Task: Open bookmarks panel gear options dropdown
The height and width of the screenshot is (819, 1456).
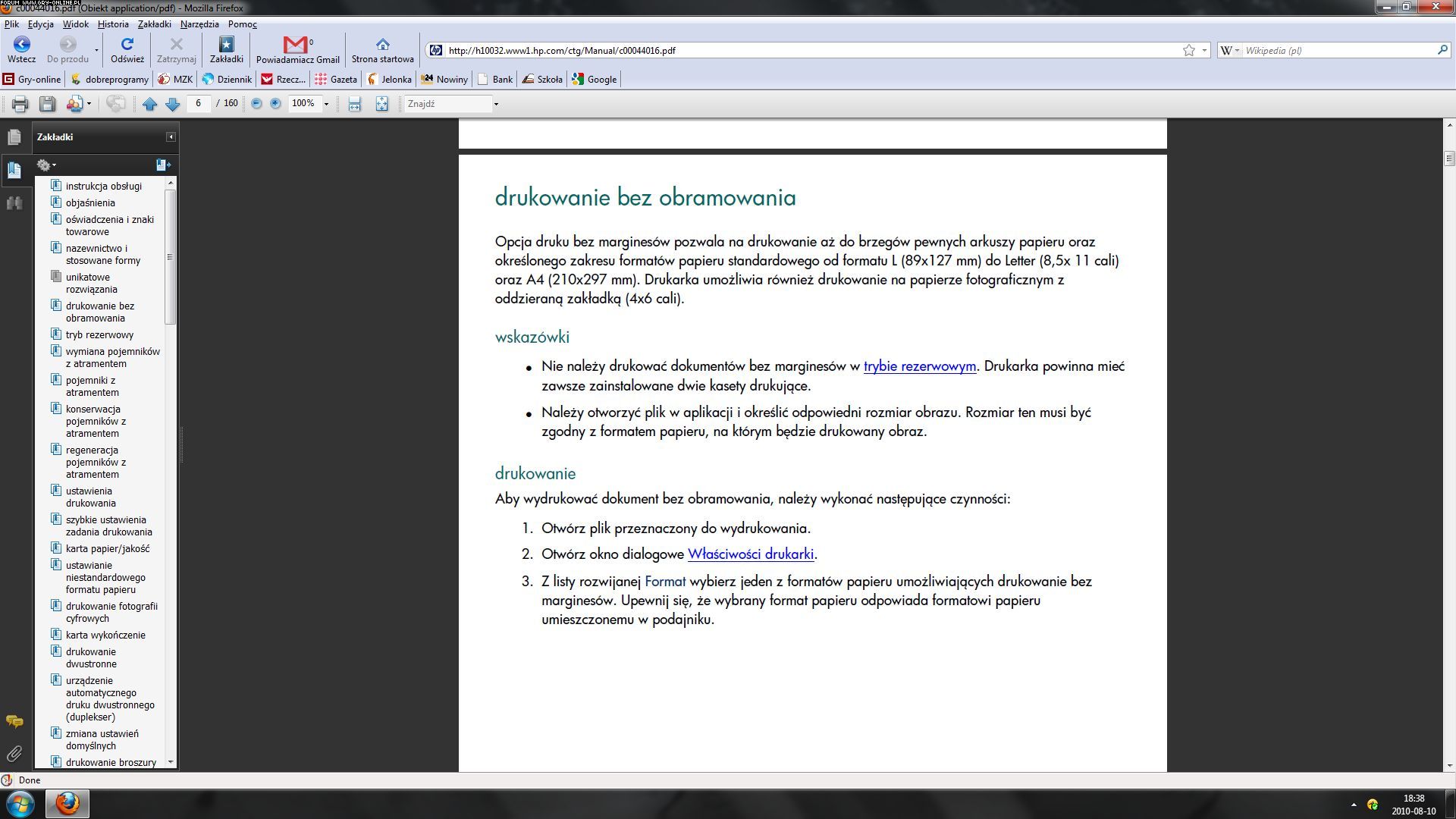Action: coord(46,165)
